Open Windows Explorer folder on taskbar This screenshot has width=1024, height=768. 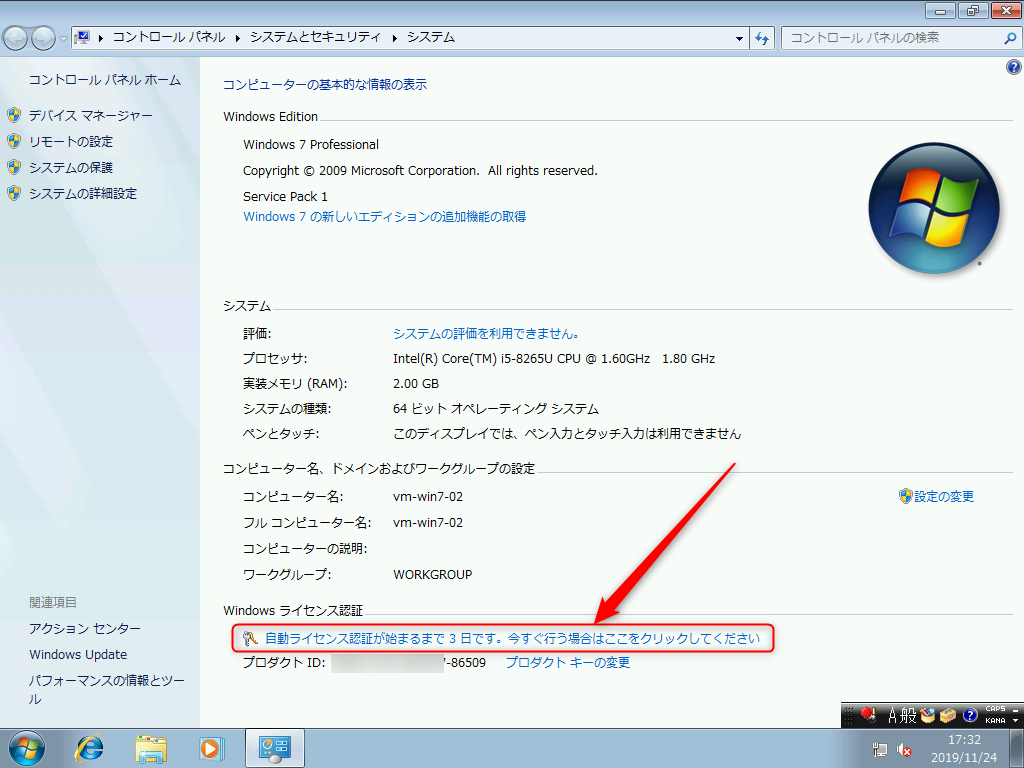pyautogui.click(x=151, y=748)
